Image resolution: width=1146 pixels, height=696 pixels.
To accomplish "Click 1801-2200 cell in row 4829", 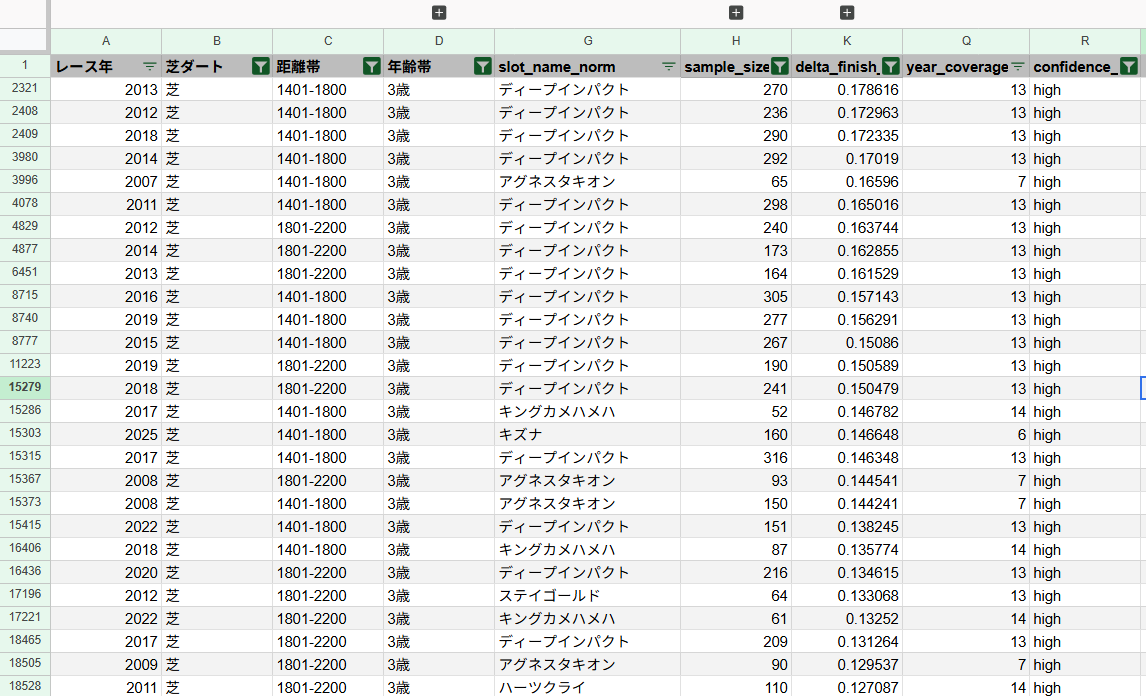I will click(x=328, y=227).
